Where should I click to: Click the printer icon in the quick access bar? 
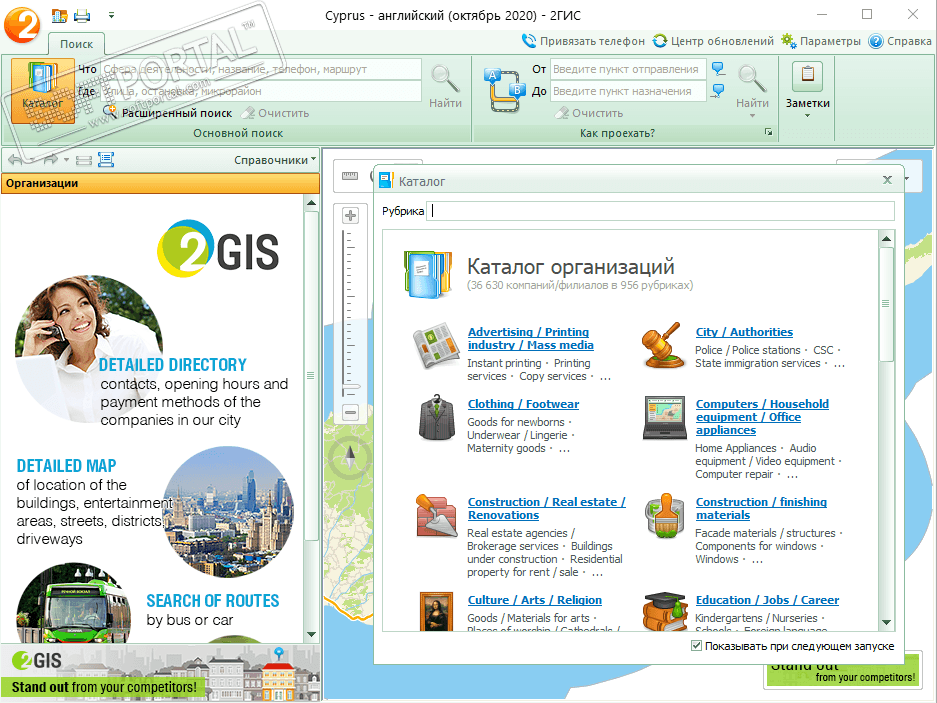tap(82, 16)
